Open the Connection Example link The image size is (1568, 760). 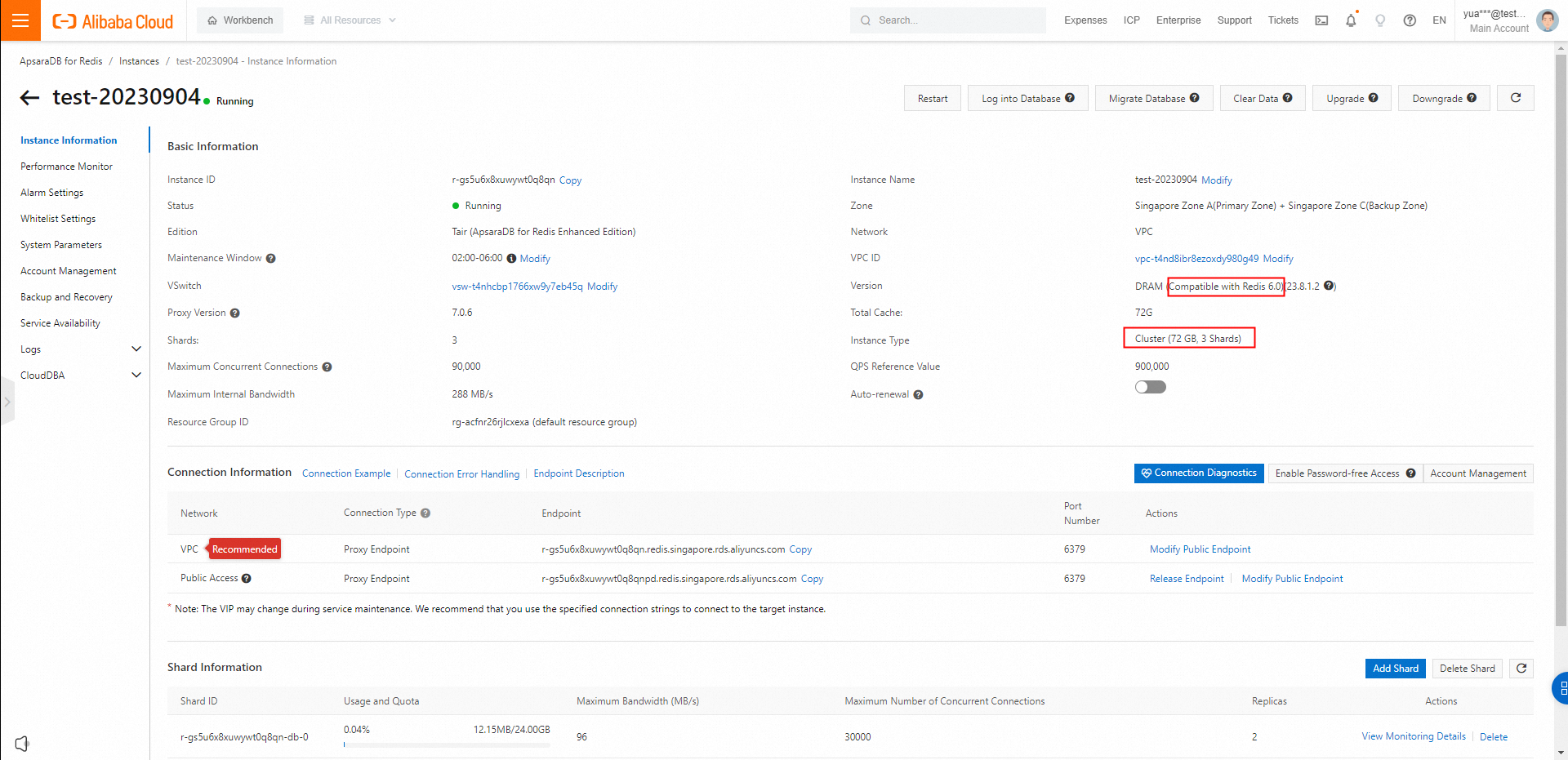pos(346,473)
